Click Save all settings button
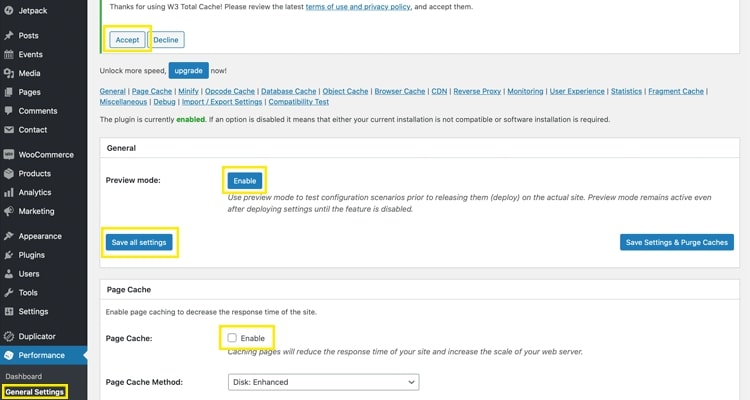Viewport: 750px width, 400px height. click(139, 243)
